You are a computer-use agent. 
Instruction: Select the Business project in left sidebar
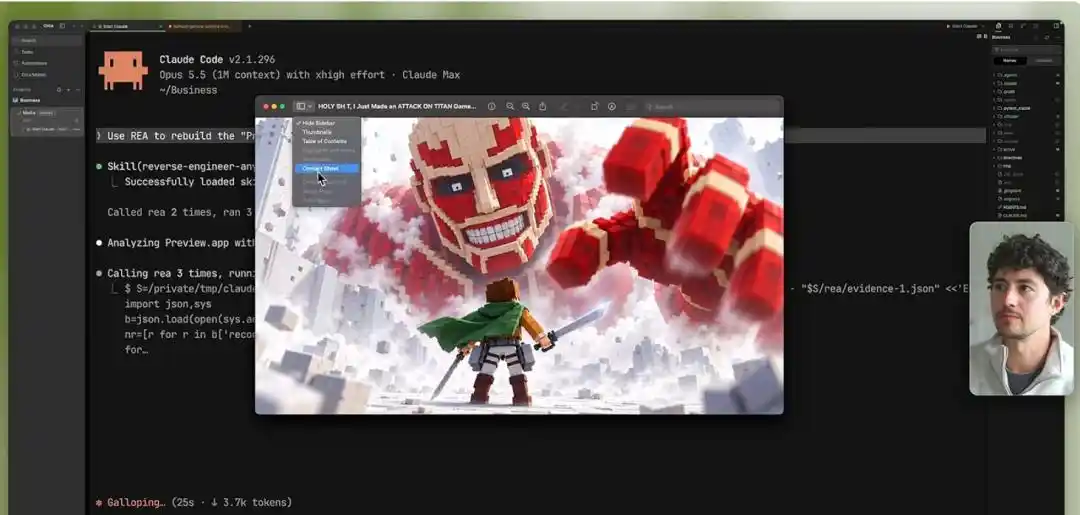47,101
